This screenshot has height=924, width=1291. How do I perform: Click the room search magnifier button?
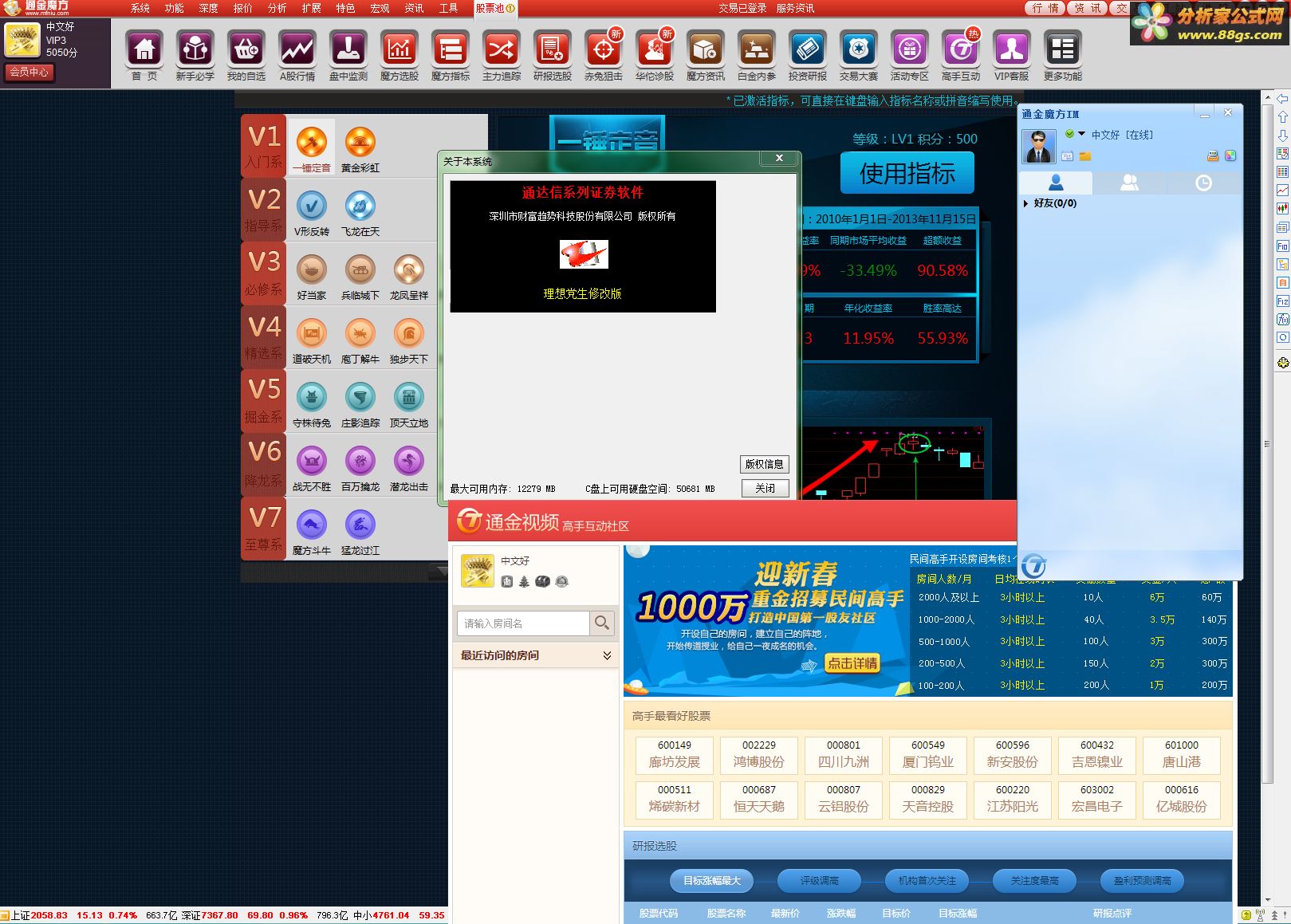click(602, 623)
